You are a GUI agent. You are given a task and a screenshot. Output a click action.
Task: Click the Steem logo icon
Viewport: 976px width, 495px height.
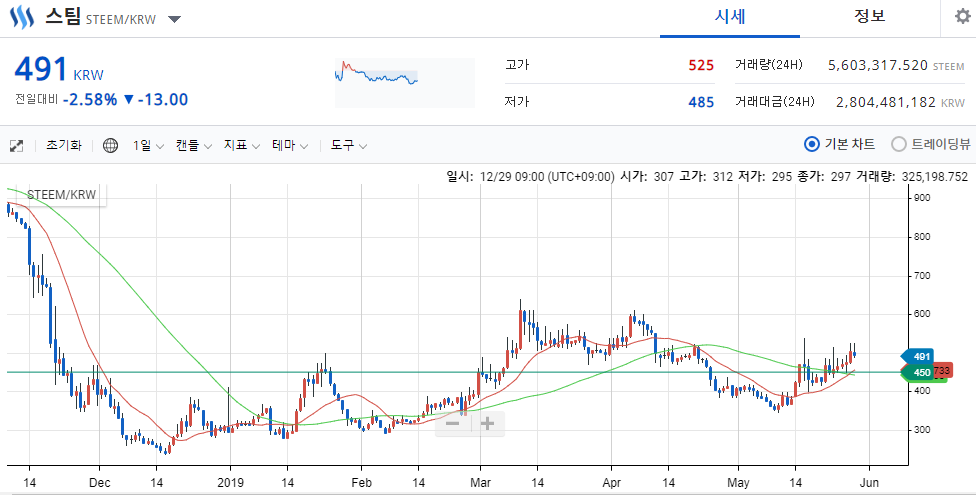point(22,17)
